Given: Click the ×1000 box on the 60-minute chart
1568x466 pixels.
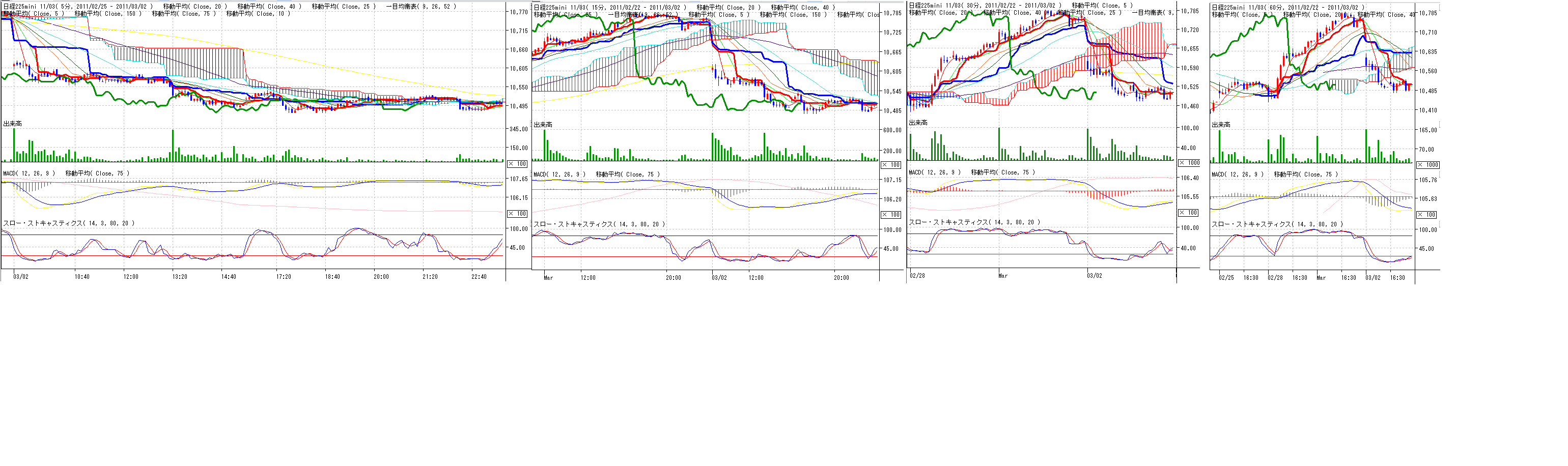Looking at the screenshot, I should [1428, 165].
